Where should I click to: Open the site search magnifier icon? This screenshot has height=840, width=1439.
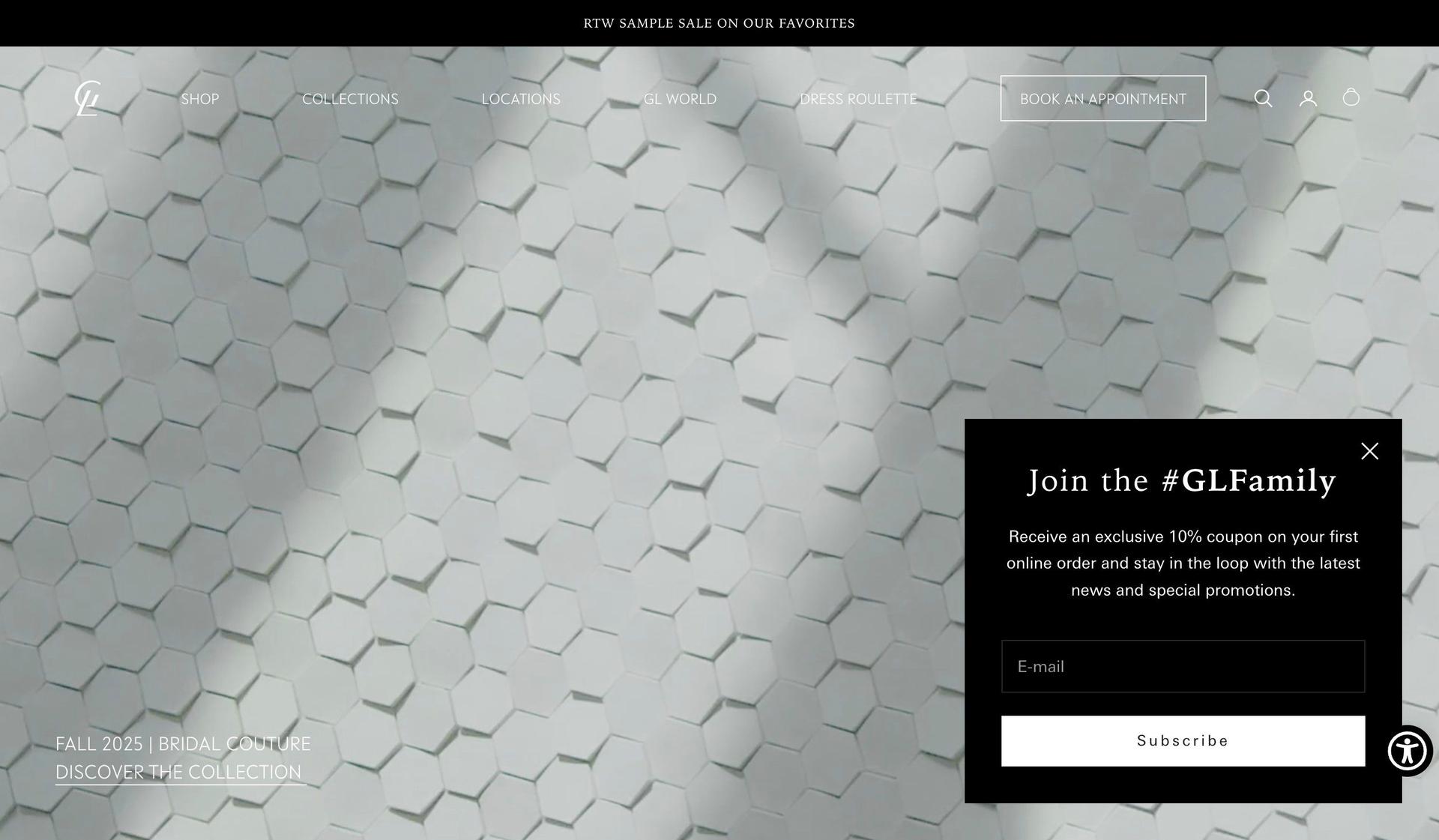(x=1263, y=98)
